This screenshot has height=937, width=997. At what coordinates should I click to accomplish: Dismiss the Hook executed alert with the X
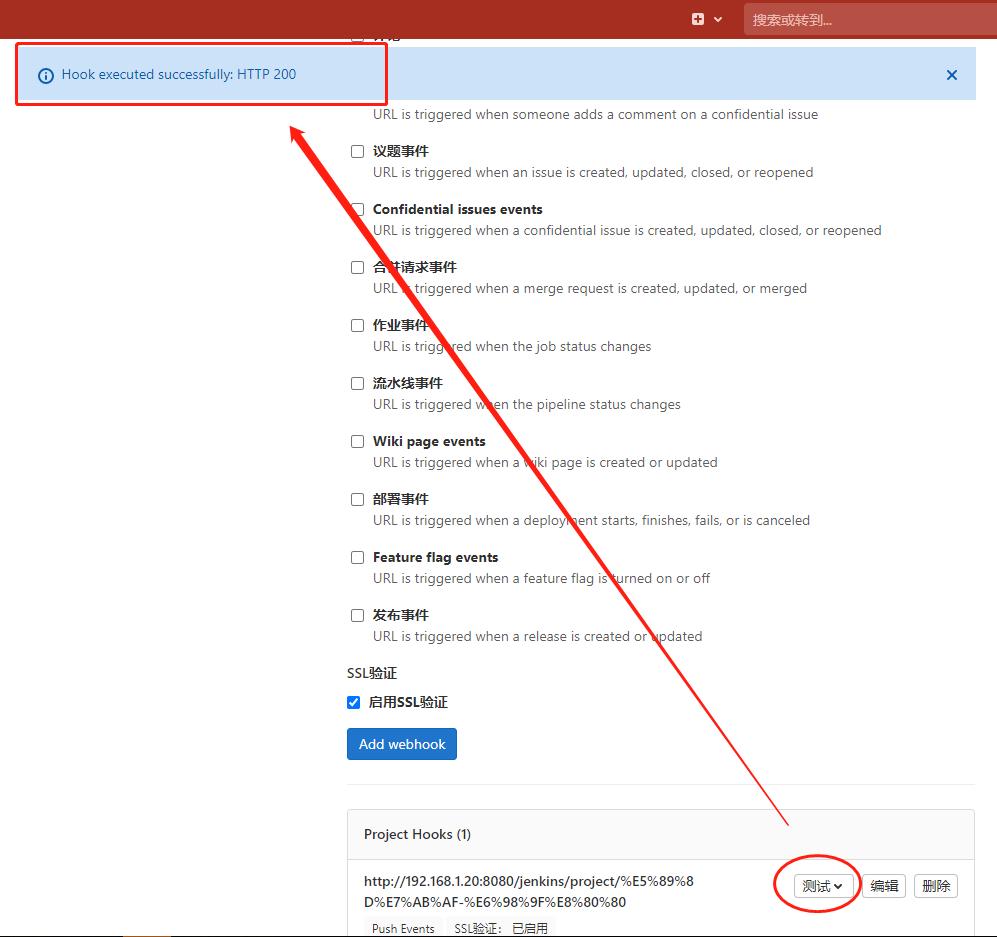point(951,74)
